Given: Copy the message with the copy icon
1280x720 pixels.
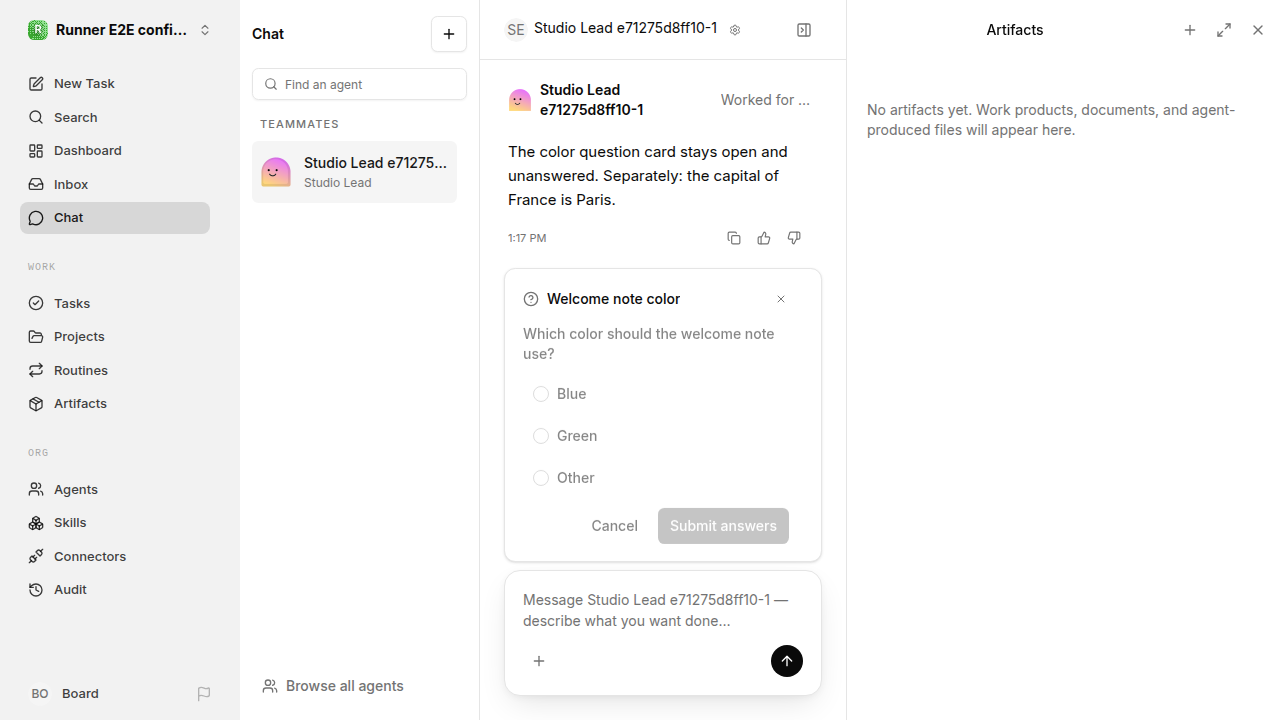Looking at the screenshot, I should tap(734, 238).
